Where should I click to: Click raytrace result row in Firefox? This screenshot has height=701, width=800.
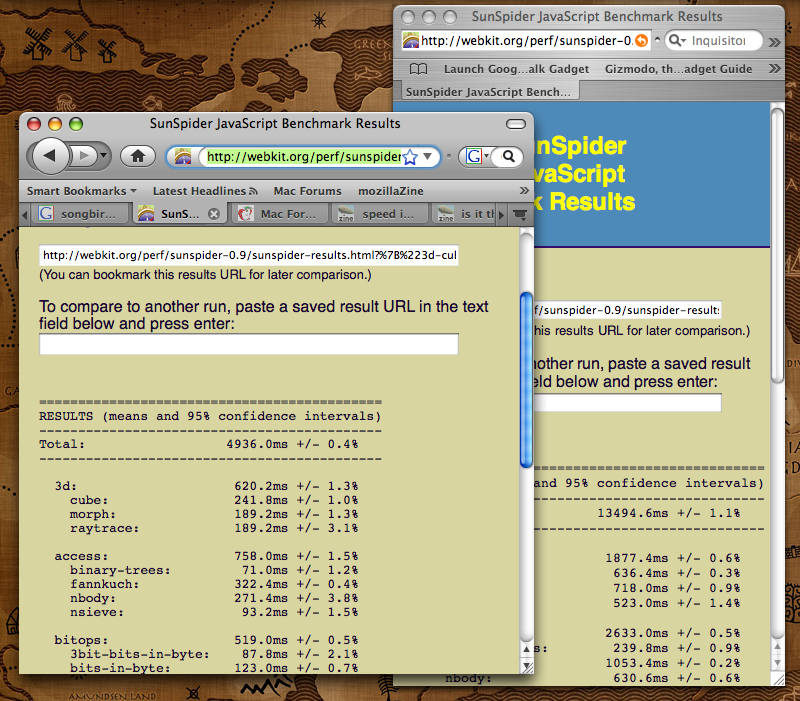(x=214, y=528)
